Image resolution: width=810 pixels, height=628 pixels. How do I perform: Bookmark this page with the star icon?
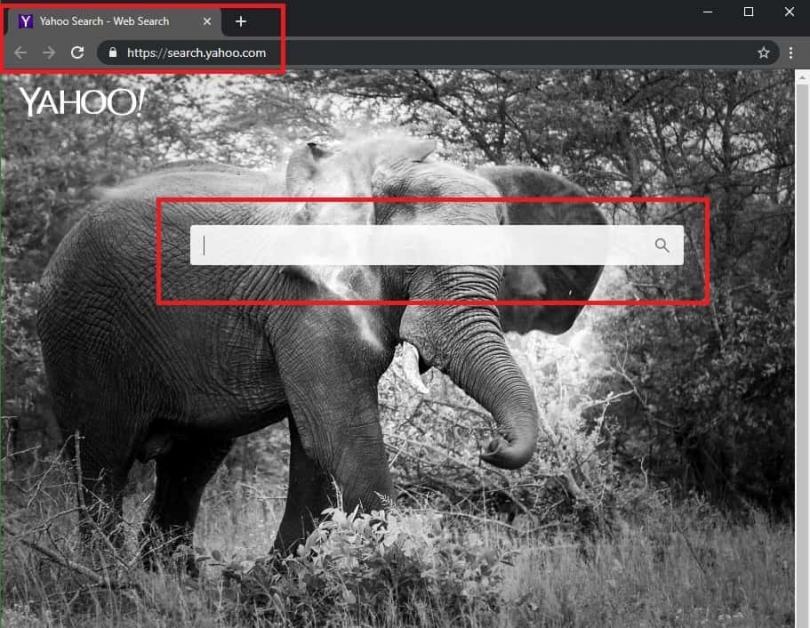(x=764, y=53)
